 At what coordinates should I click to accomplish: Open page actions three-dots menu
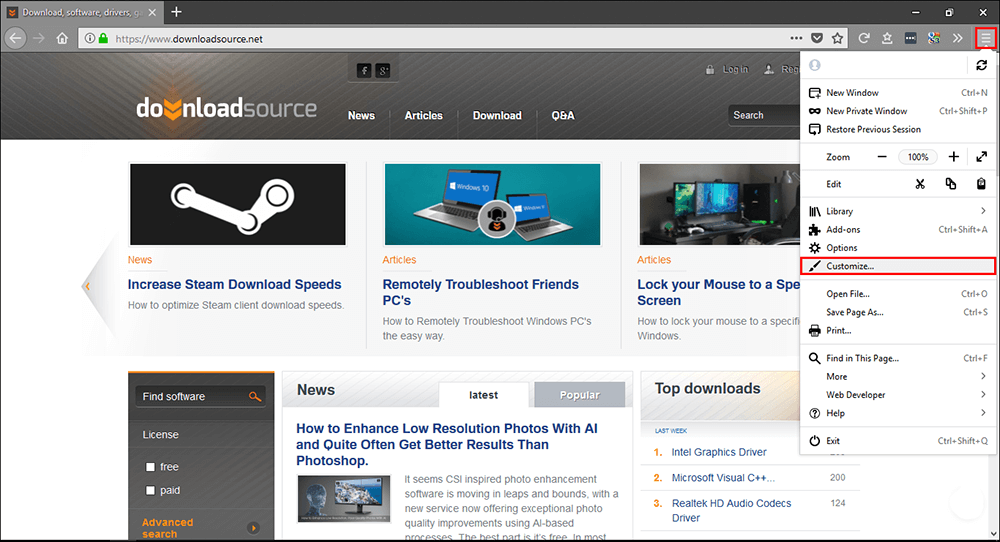pos(796,38)
